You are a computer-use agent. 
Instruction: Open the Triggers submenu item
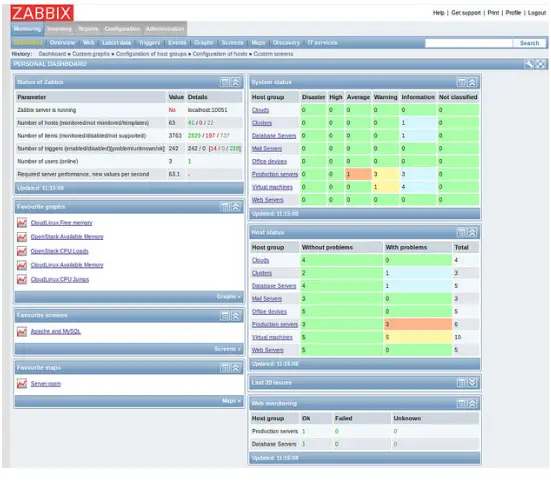coord(149,43)
